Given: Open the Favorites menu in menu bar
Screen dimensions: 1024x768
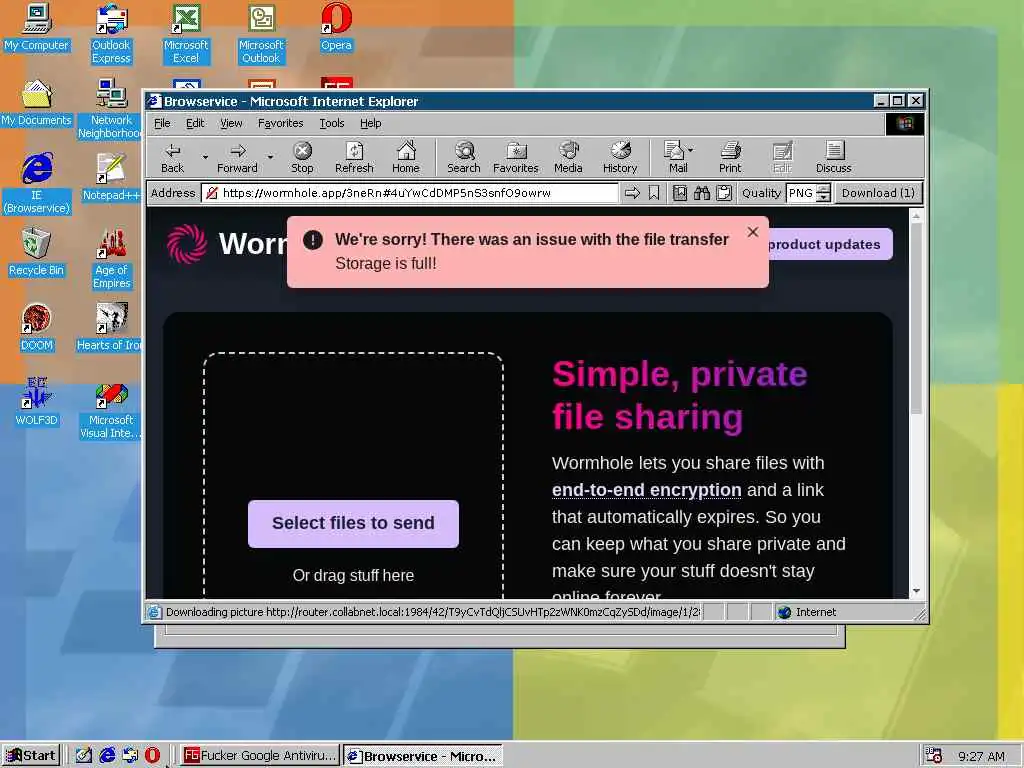Looking at the screenshot, I should tap(280, 123).
